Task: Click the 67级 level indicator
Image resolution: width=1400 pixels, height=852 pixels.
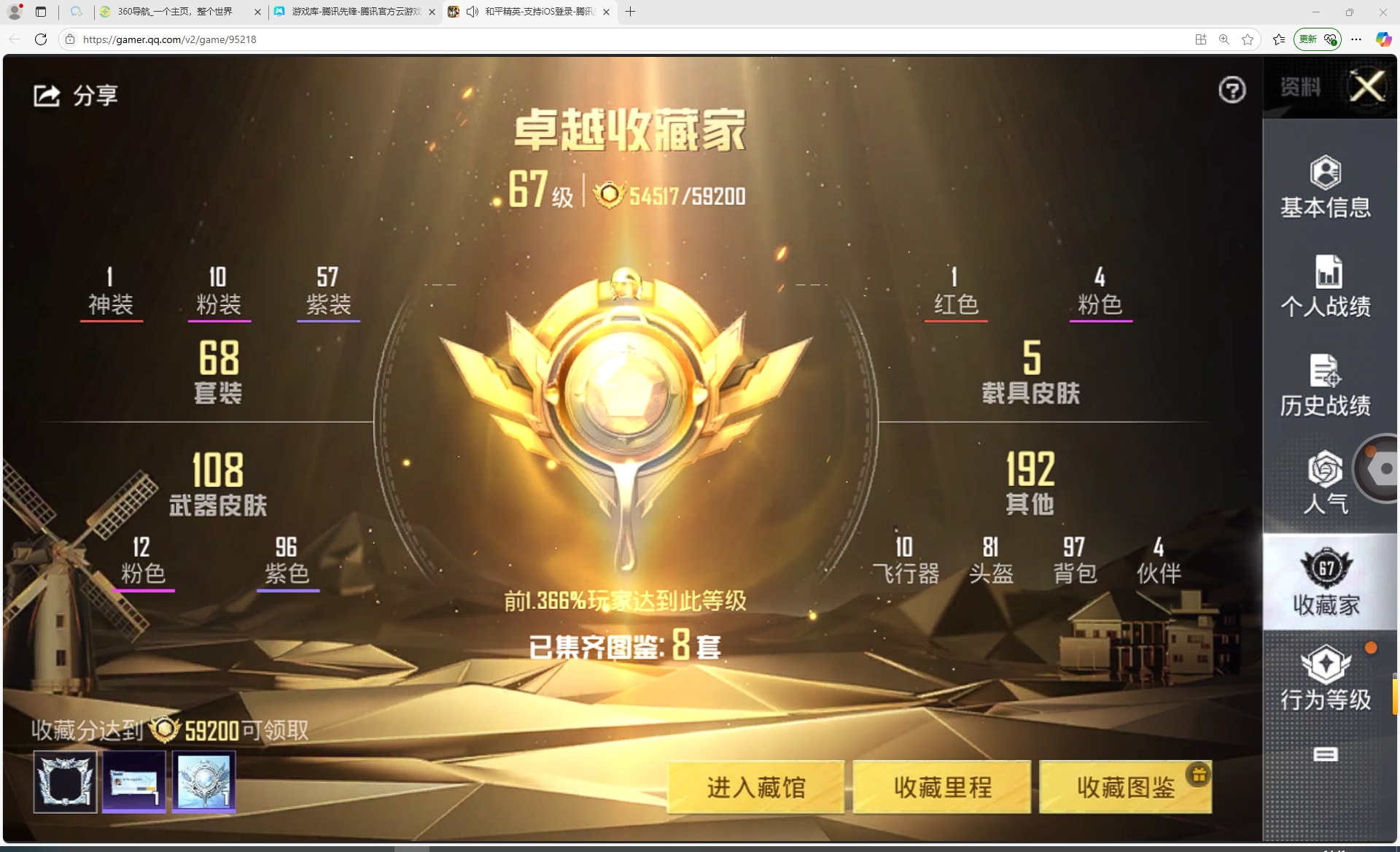Action: point(540,190)
